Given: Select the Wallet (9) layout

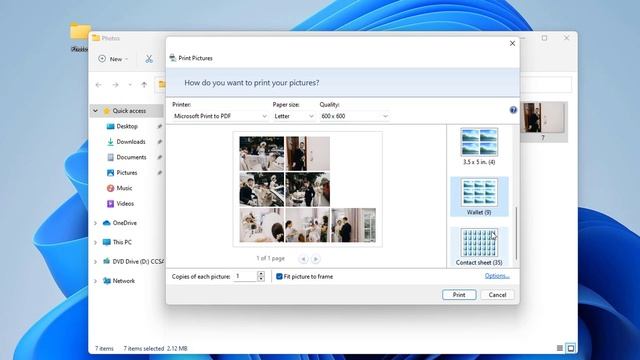Looking at the screenshot, I should [479, 197].
